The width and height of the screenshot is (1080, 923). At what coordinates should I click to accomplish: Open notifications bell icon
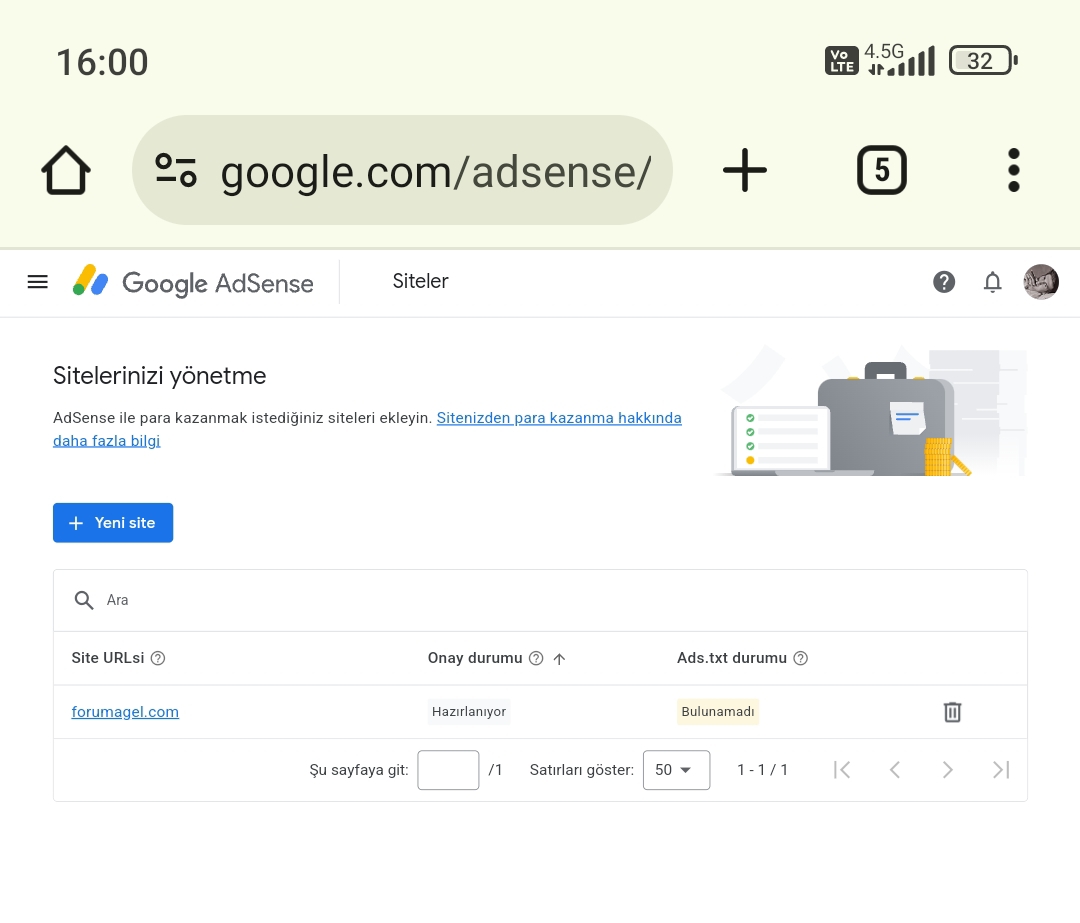click(993, 282)
